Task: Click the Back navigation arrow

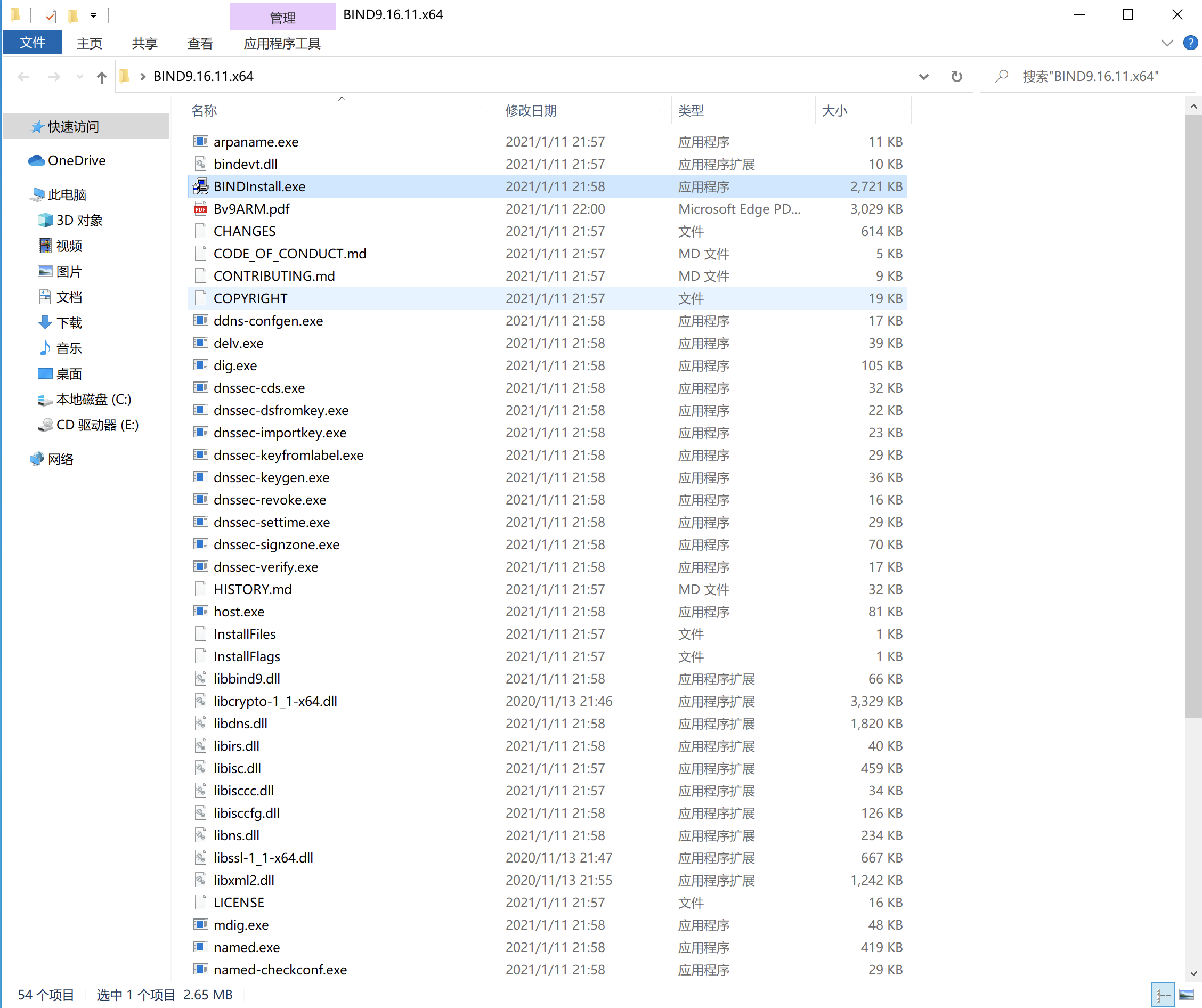Action: (23, 77)
